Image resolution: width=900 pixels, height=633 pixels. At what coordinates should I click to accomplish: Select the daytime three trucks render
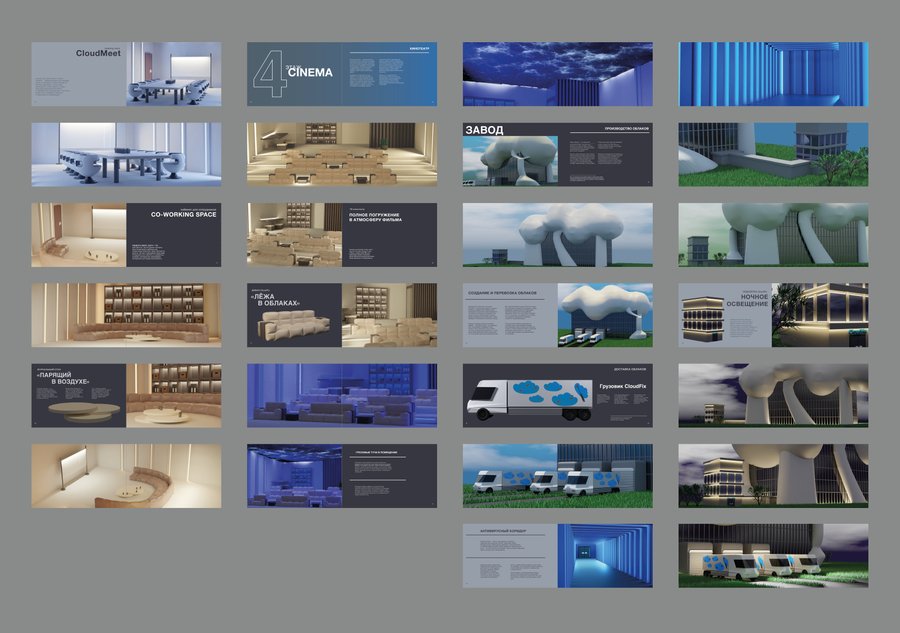(x=558, y=476)
